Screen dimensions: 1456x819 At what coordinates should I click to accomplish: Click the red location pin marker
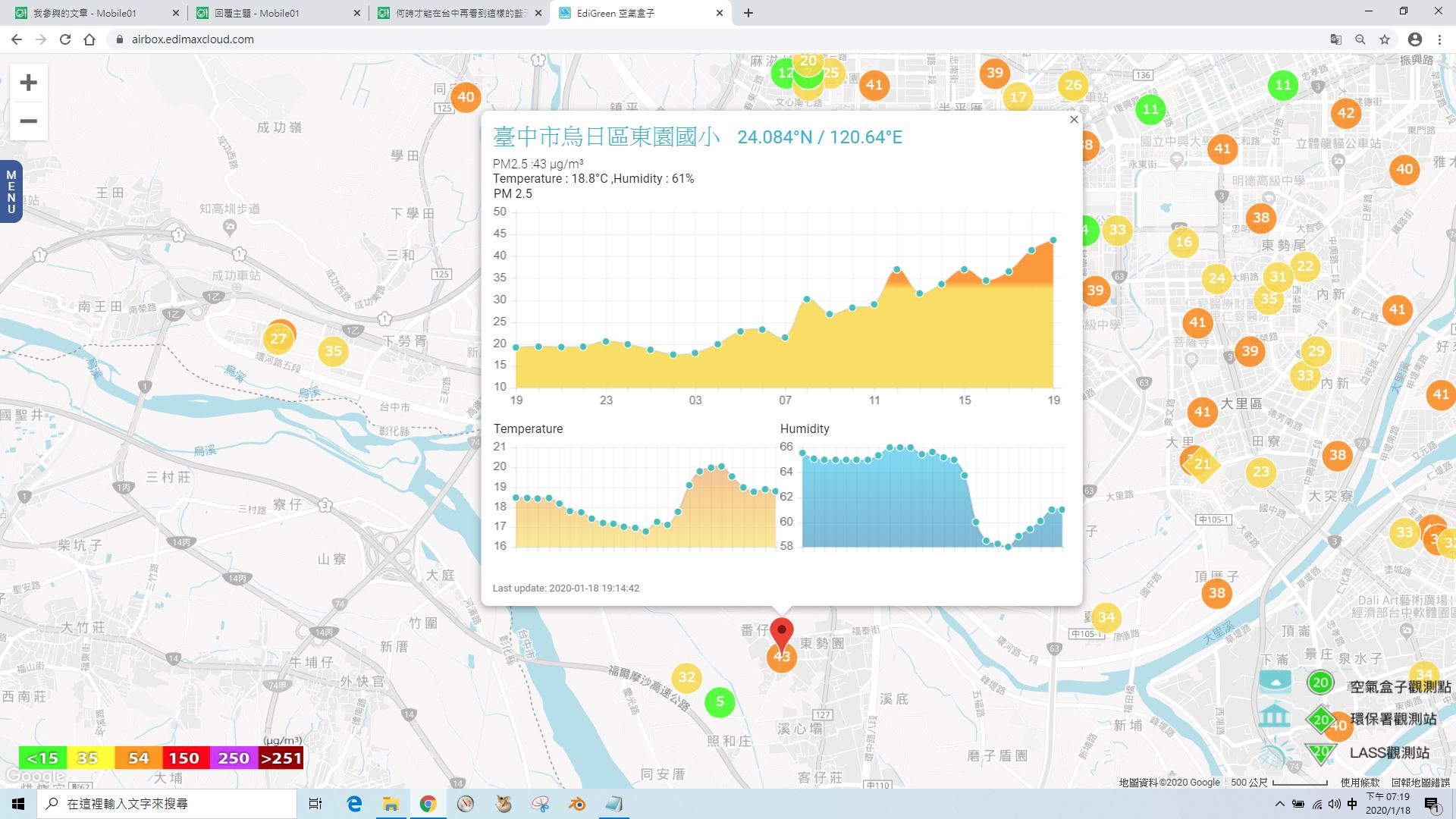coord(781,633)
